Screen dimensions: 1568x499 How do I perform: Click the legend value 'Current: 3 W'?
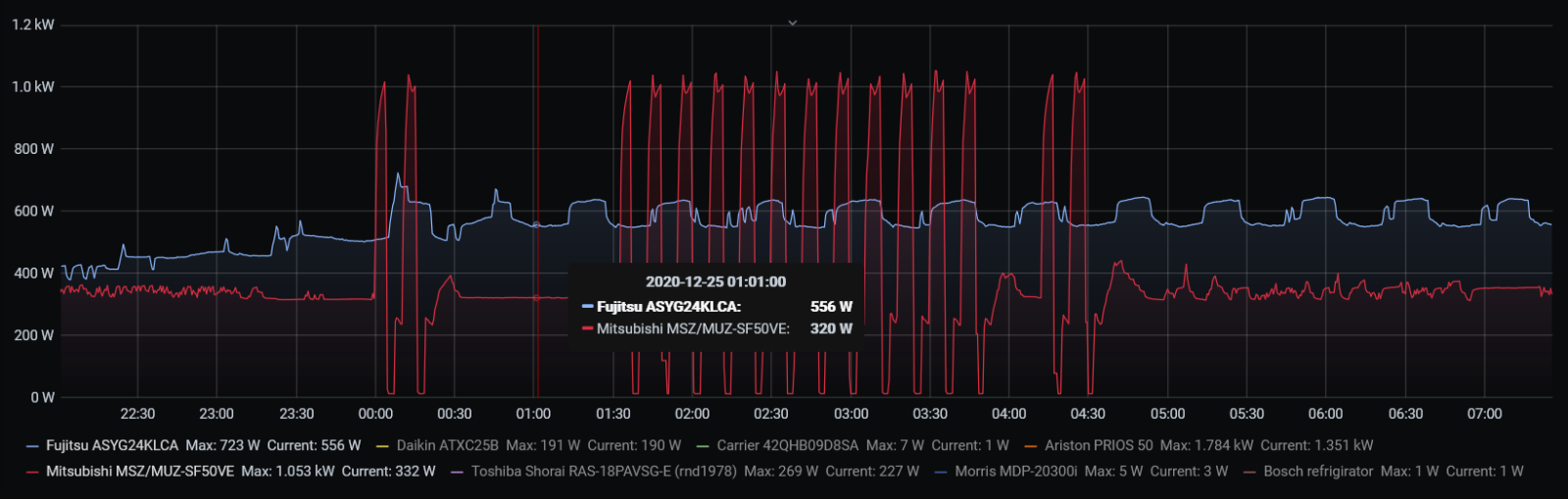click(x=1189, y=472)
